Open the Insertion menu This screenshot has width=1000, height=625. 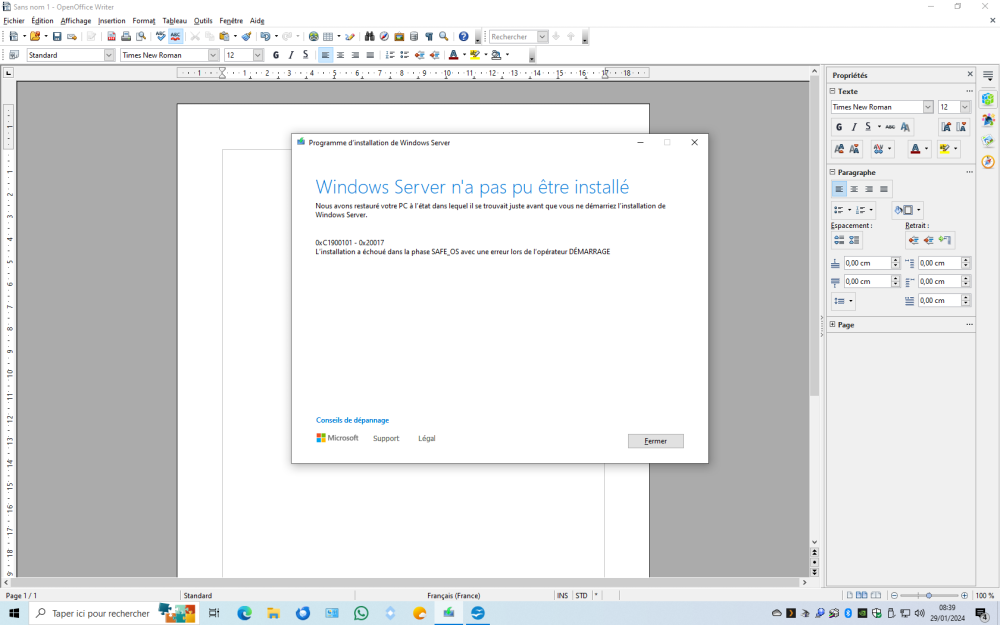pos(112,20)
